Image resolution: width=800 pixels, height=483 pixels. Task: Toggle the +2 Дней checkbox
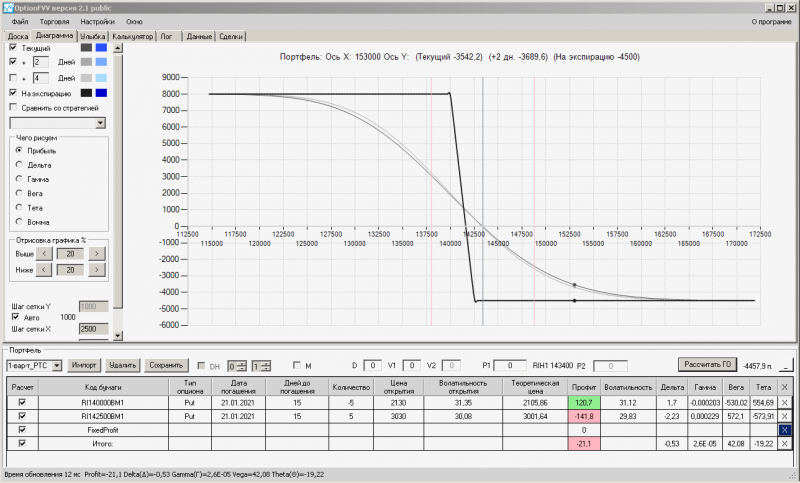pyautogui.click(x=13, y=62)
